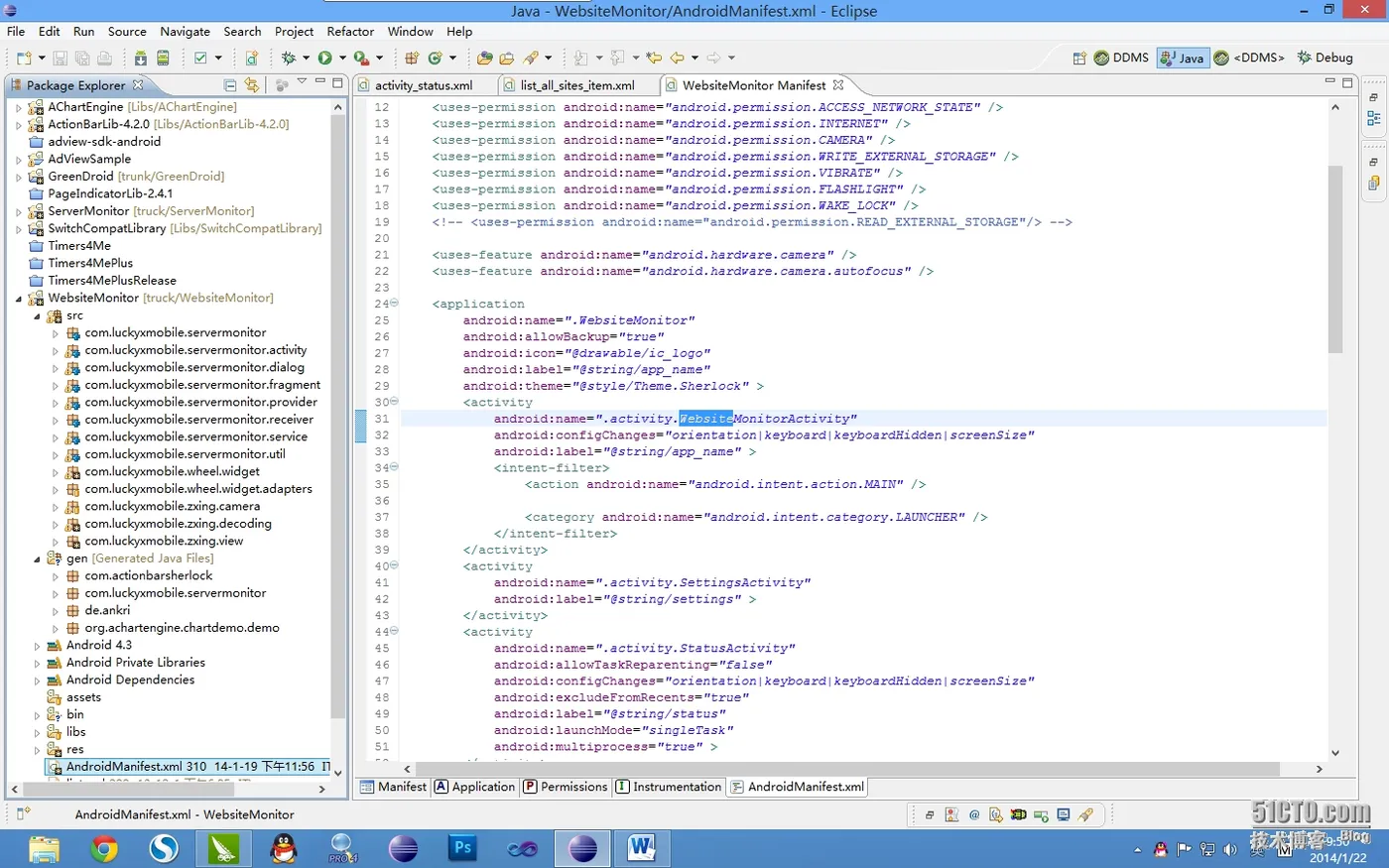The height and width of the screenshot is (868, 1389).
Task: Expand the ServerMonitor project node
Action: 19,211
